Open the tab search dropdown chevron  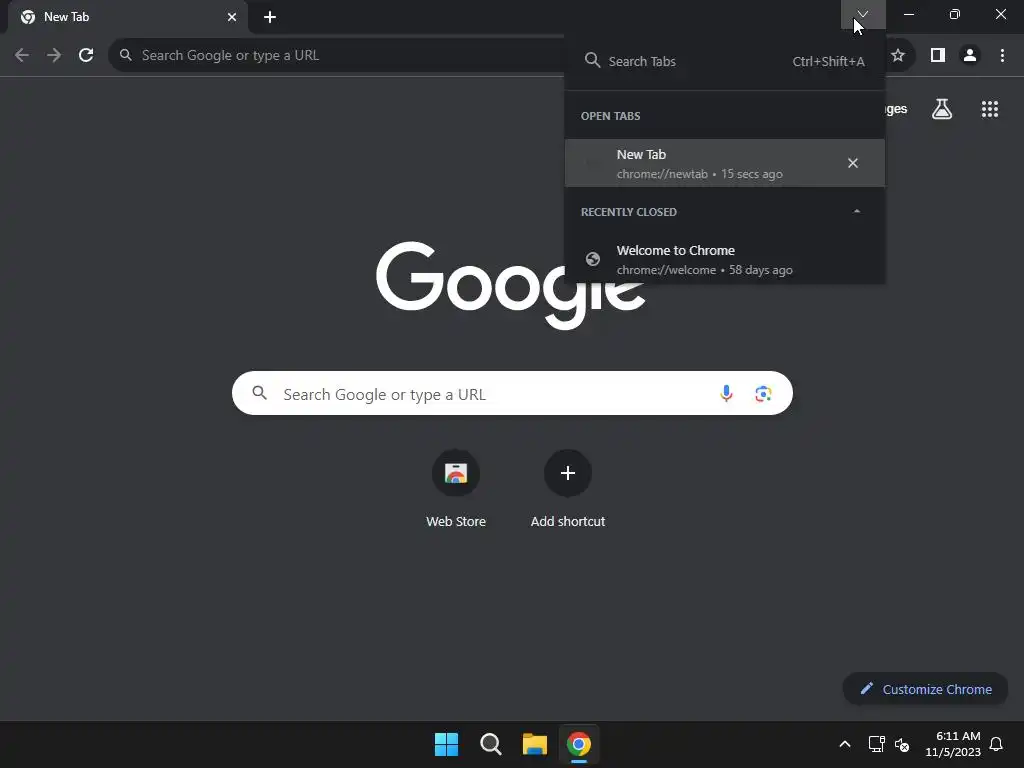click(x=863, y=14)
